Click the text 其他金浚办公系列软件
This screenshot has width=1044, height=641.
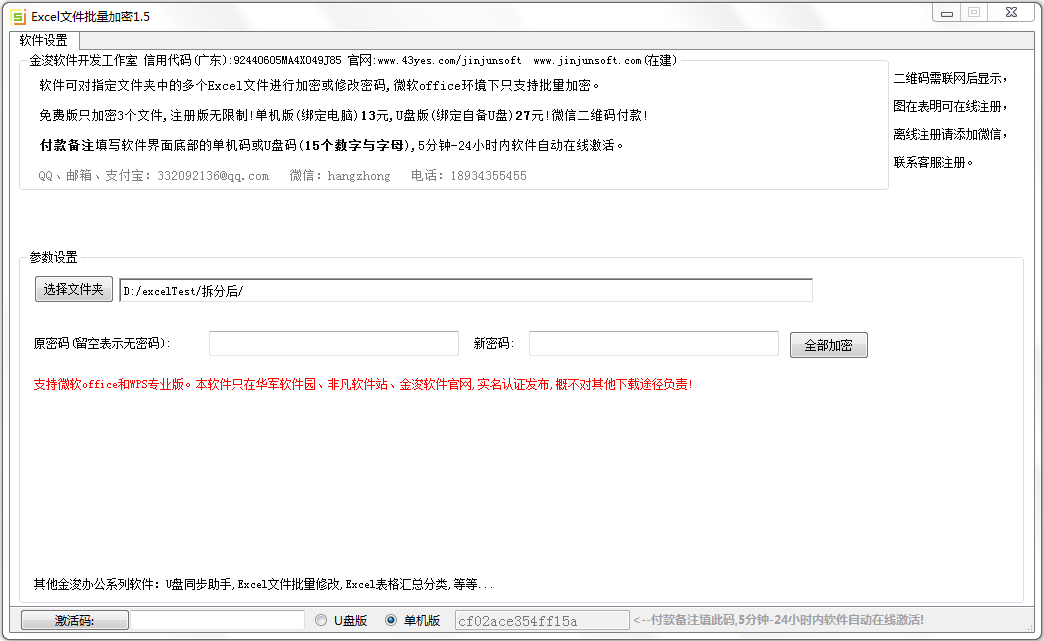click(94, 584)
